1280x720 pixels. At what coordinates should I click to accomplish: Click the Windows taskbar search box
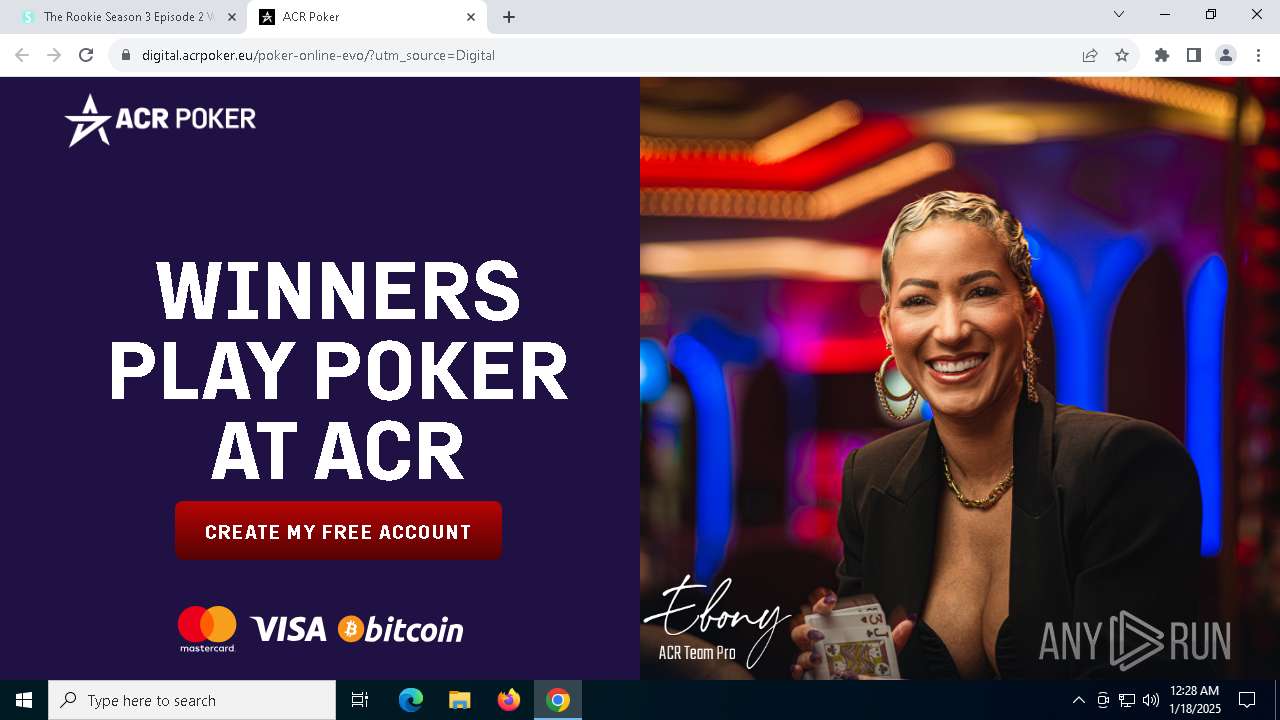click(192, 700)
